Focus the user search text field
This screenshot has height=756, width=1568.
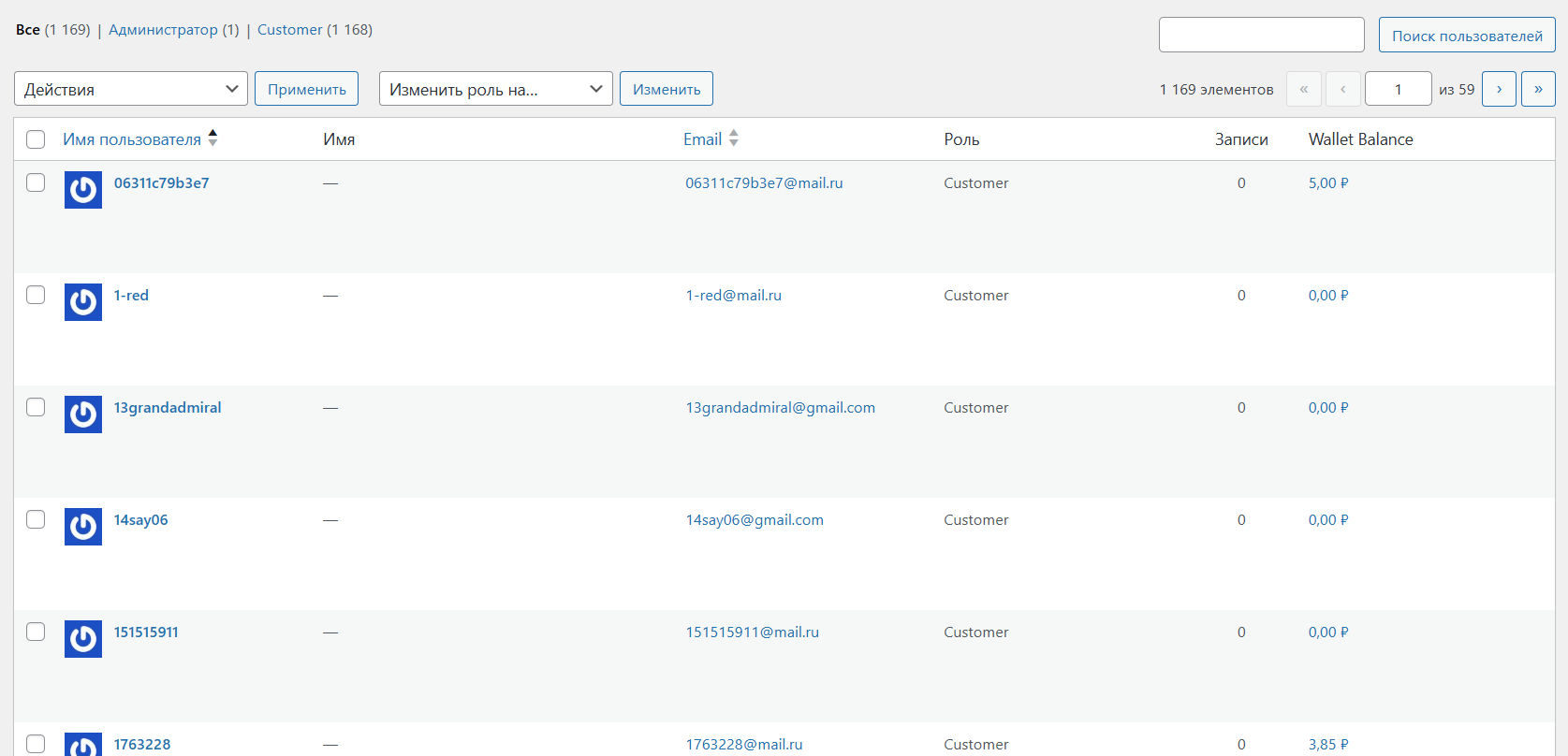(x=1261, y=35)
